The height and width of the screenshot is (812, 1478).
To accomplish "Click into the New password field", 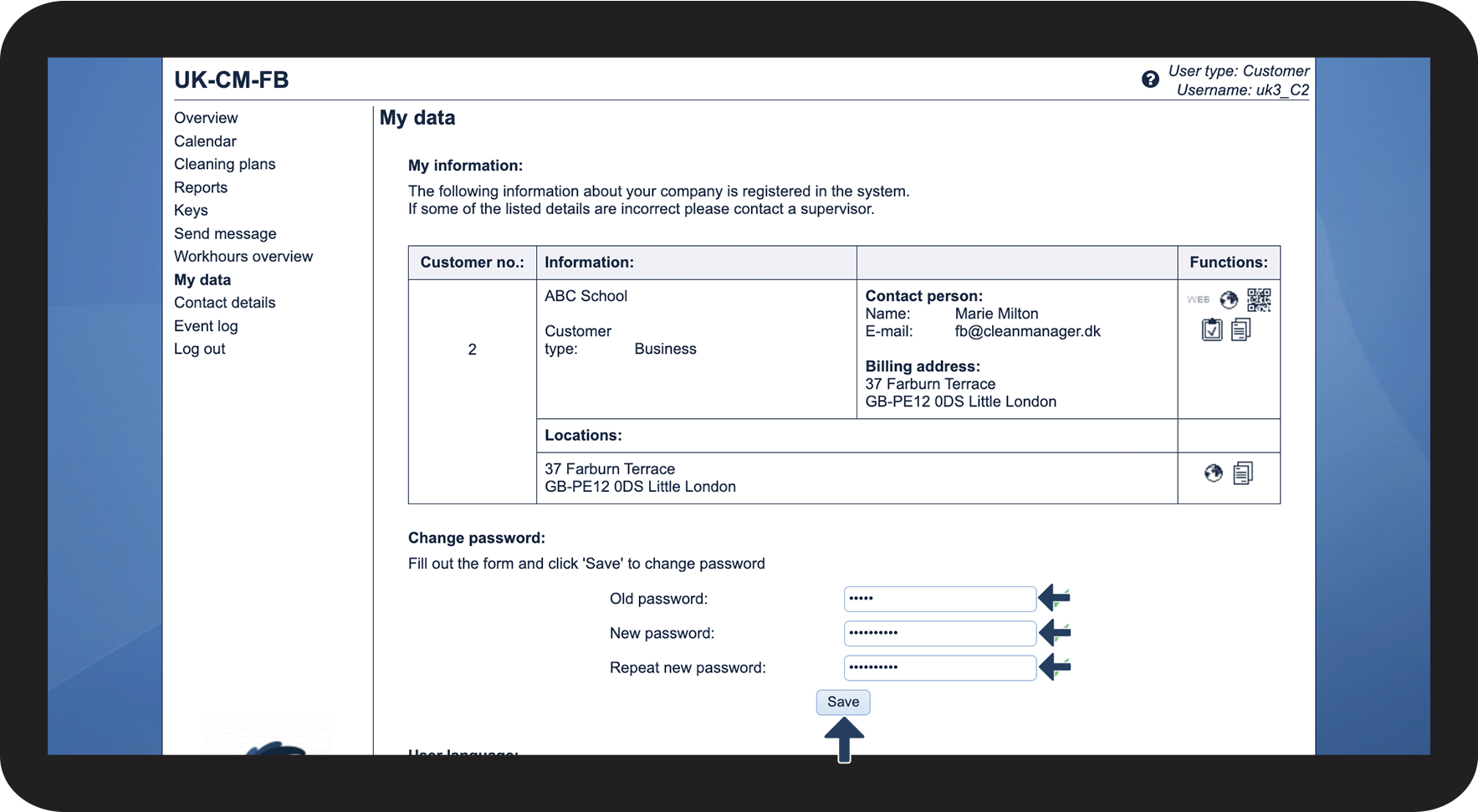I will (x=940, y=633).
